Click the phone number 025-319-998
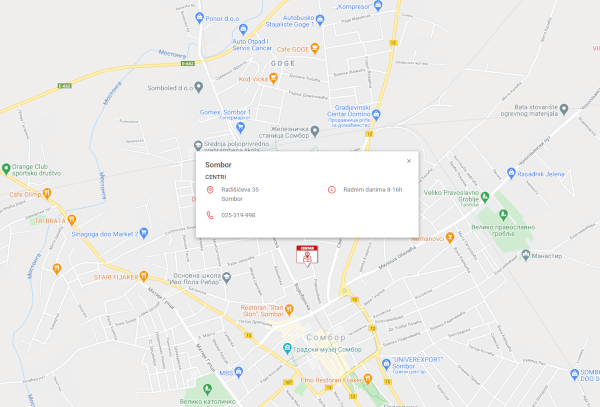600x407 pixels. tap(238, 215)
